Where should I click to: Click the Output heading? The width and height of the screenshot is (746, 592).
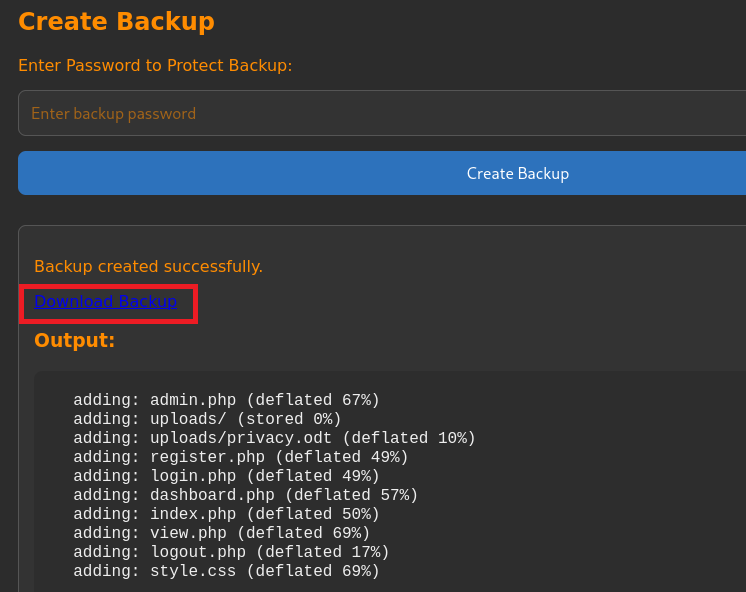(x=74, y=340)
